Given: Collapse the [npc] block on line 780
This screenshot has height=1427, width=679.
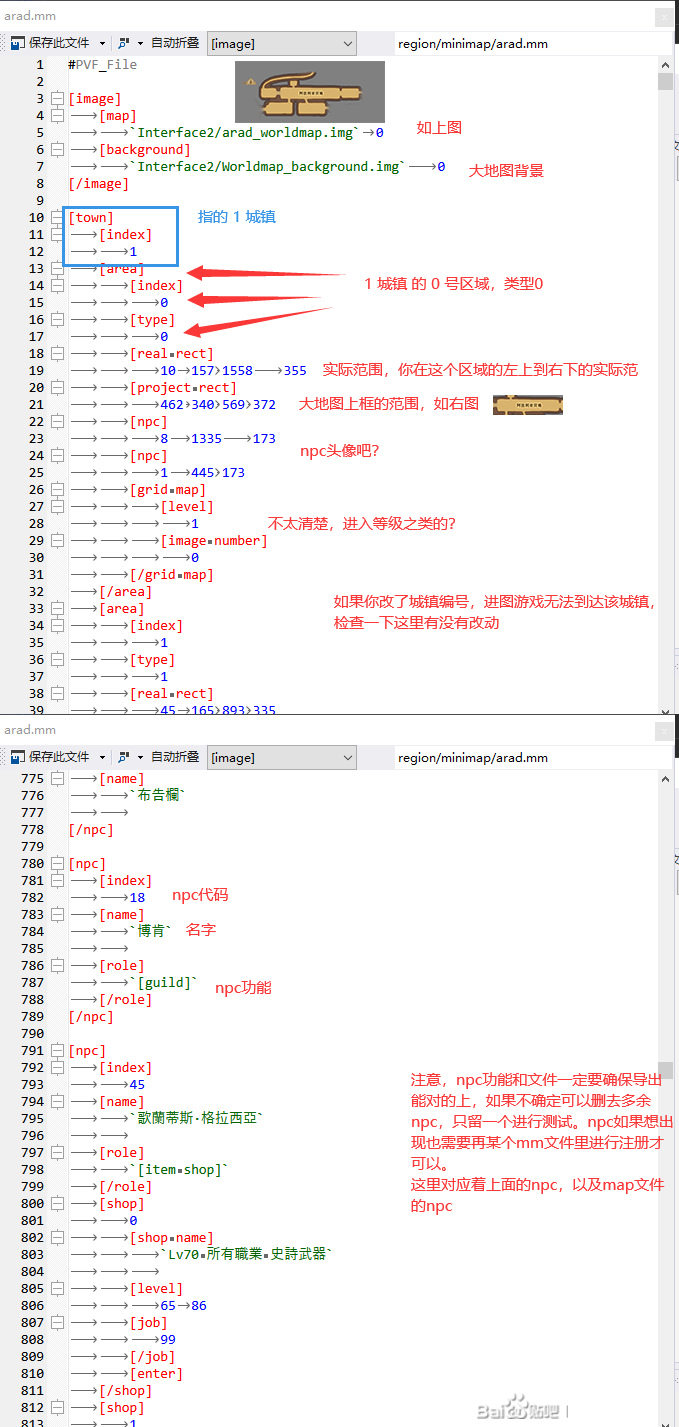Looking at the screenshot, I should 57,864.
